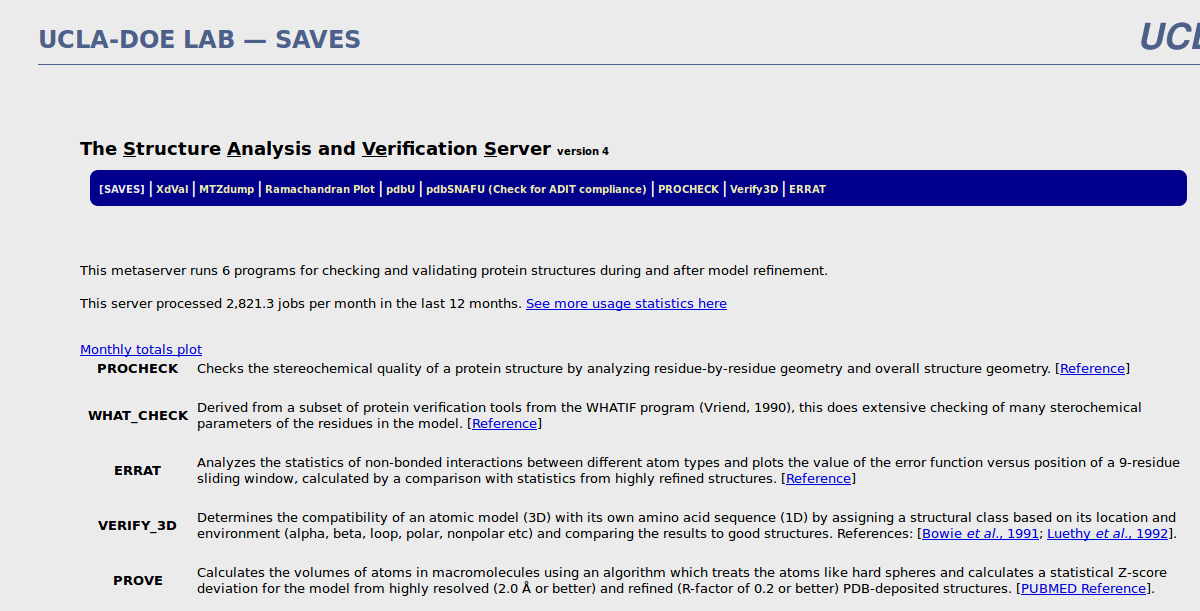Image resolution: width=1200 pixels, height=611 pixels.
Task: Open XdVal in the navigation bar
Action: pos(172,189)
